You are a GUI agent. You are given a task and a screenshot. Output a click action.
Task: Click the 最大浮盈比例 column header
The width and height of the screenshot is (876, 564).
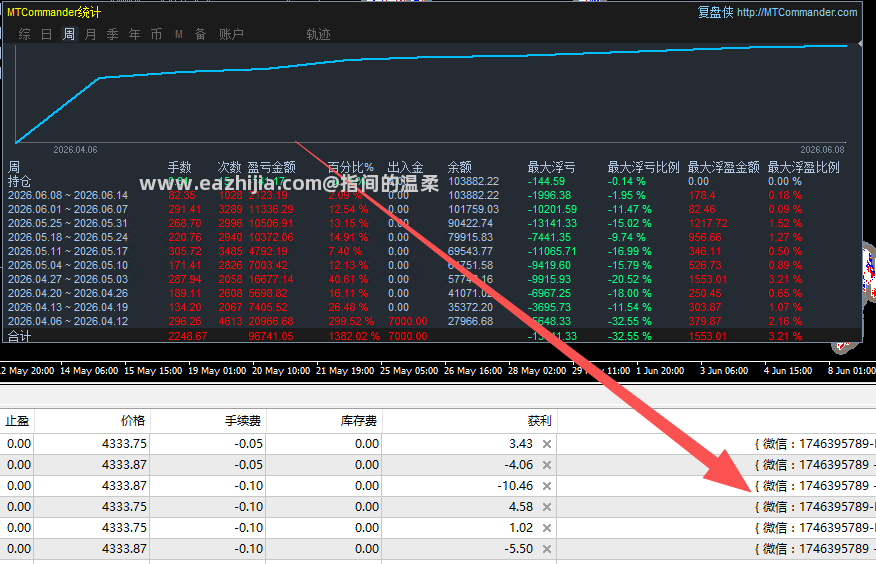pos(803,167)
